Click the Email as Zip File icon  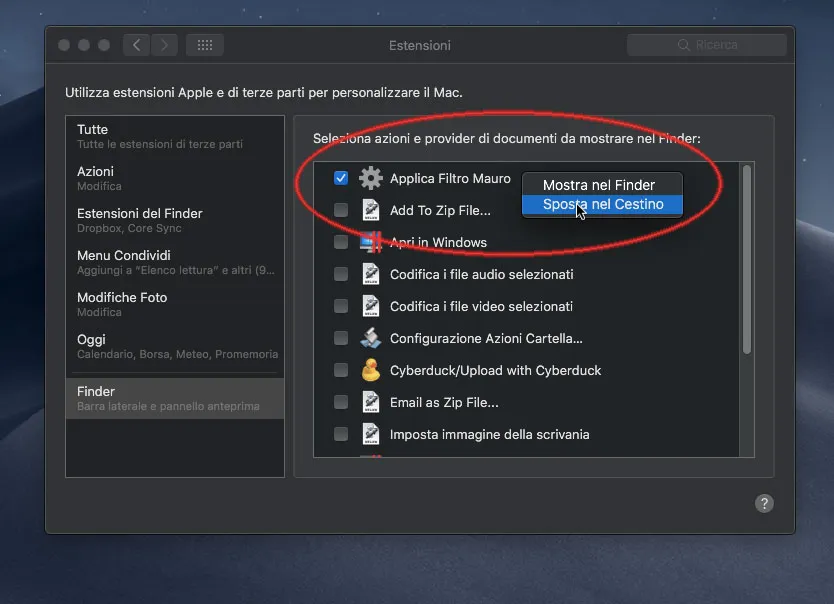371,402
